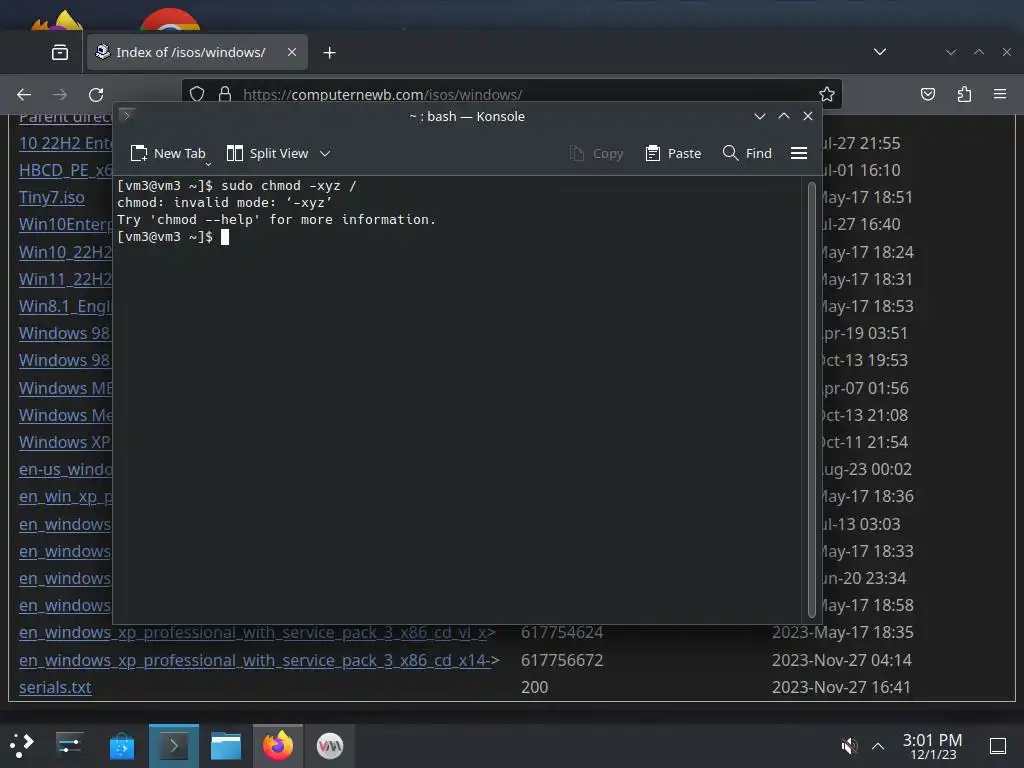The height and width of the screenshot is (768, 1024).
Task: Click the site security padlock icon
Action: pos(225,95)
